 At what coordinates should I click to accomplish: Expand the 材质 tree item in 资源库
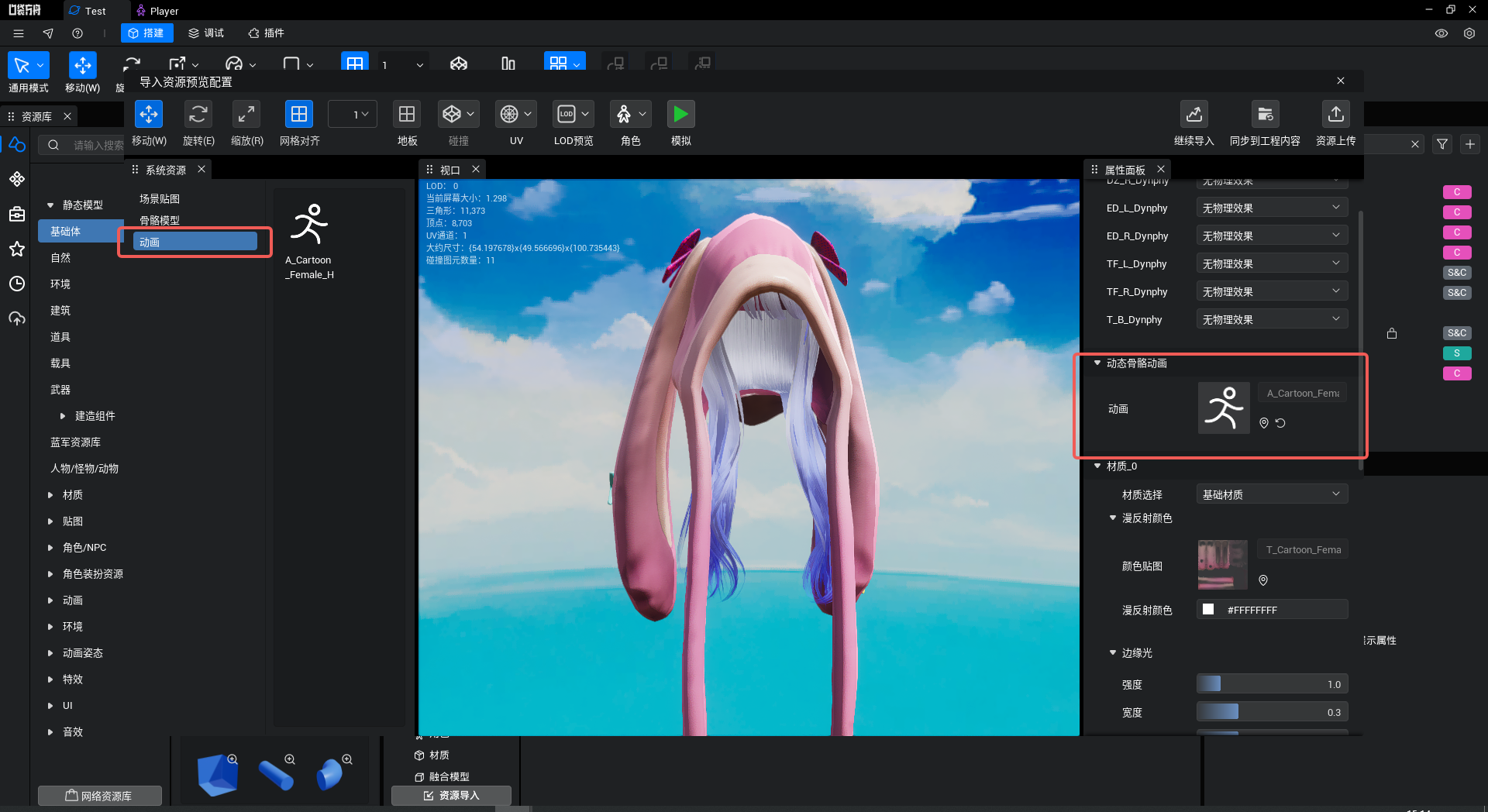coord(51,495)
